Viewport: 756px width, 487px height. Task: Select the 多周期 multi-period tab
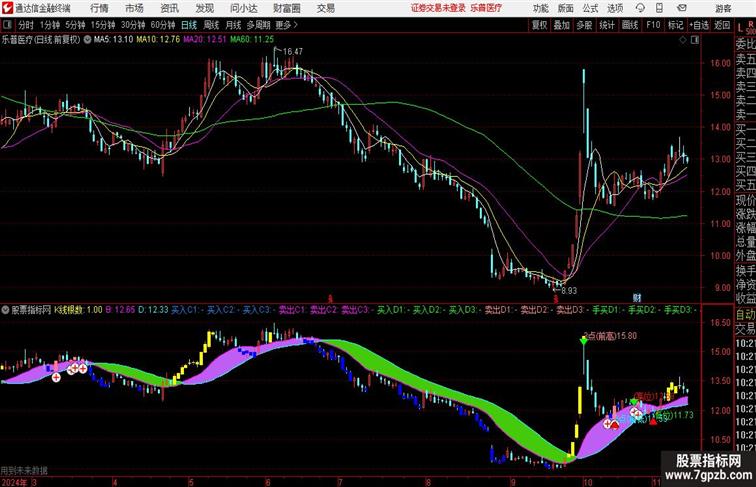tap(258, 25)
